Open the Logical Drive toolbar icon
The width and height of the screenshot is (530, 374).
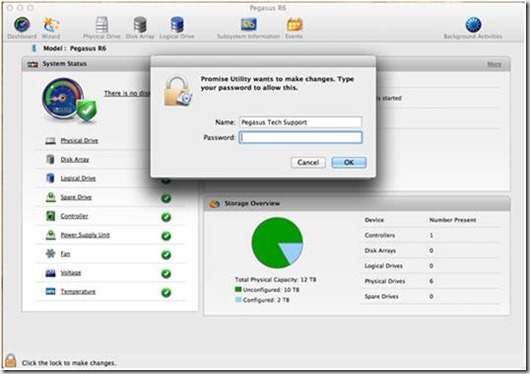pyautogui.click(x=177, y=24)
